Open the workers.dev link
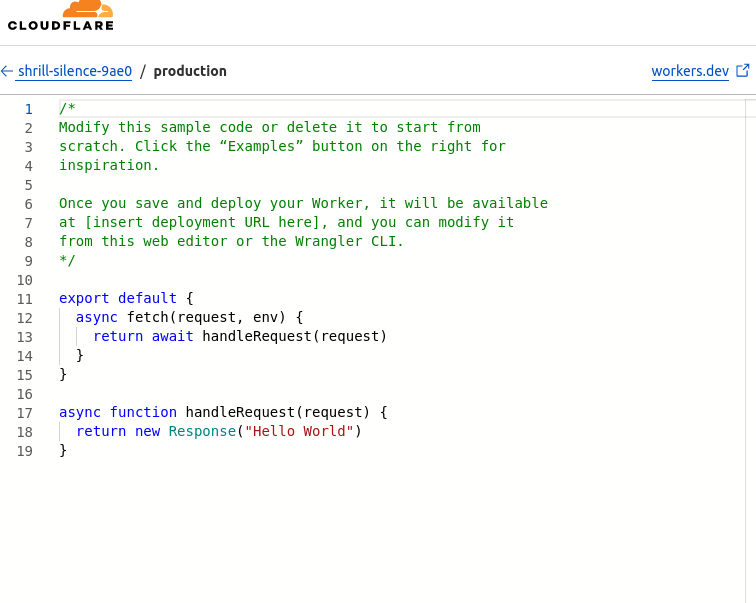Screen dimensions: 756x603 [690, 71]
